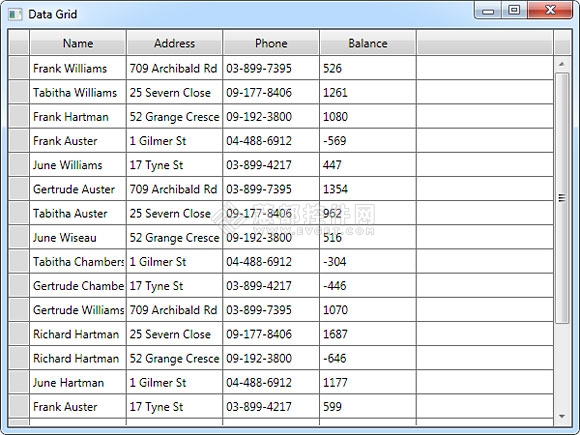Viewport: 580px width, 435px height.
Task: Click the Phone column header
Action: click(271, 43)
